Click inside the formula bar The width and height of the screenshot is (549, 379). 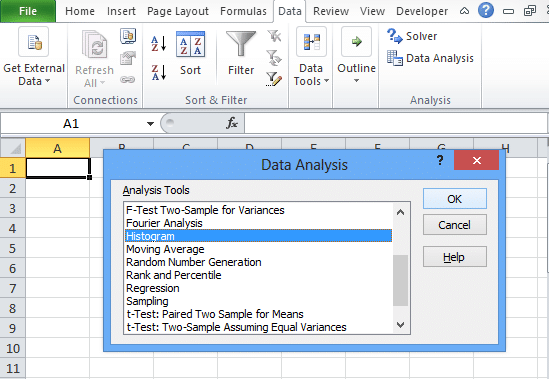[396, 123]
